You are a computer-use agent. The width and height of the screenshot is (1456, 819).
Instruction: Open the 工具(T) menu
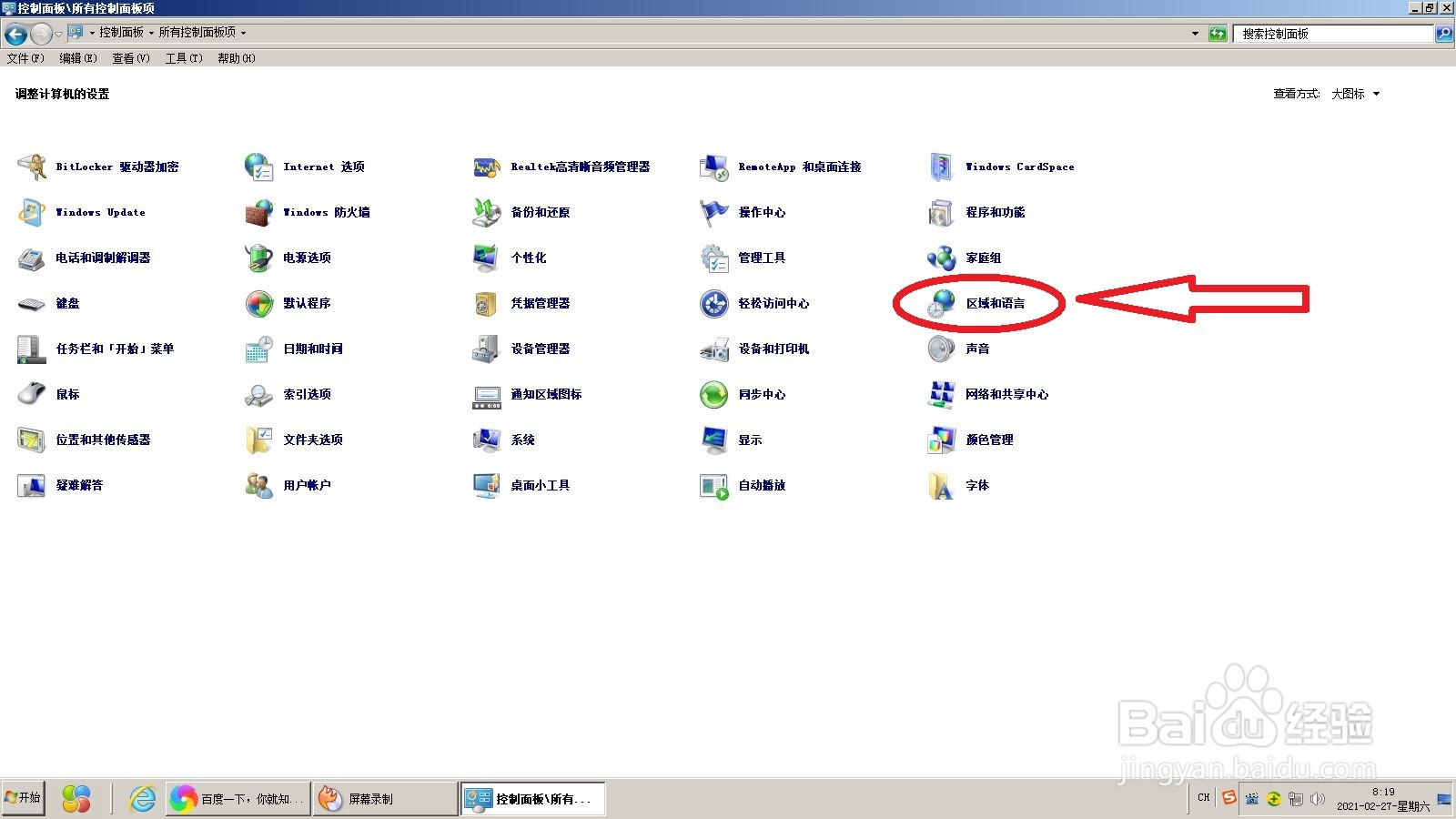(184, 58)
